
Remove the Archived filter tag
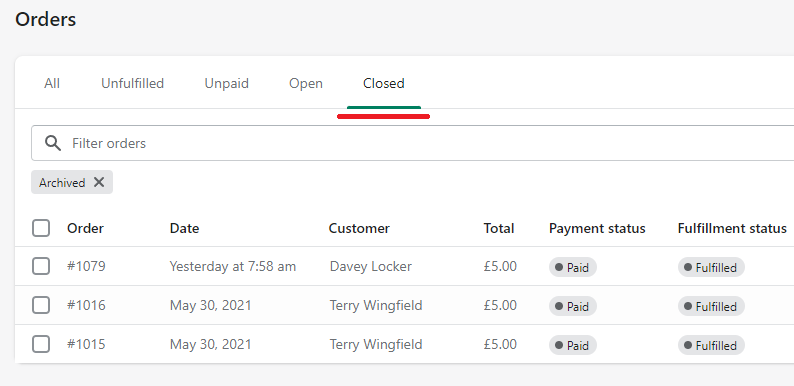(x=99, y=182)
